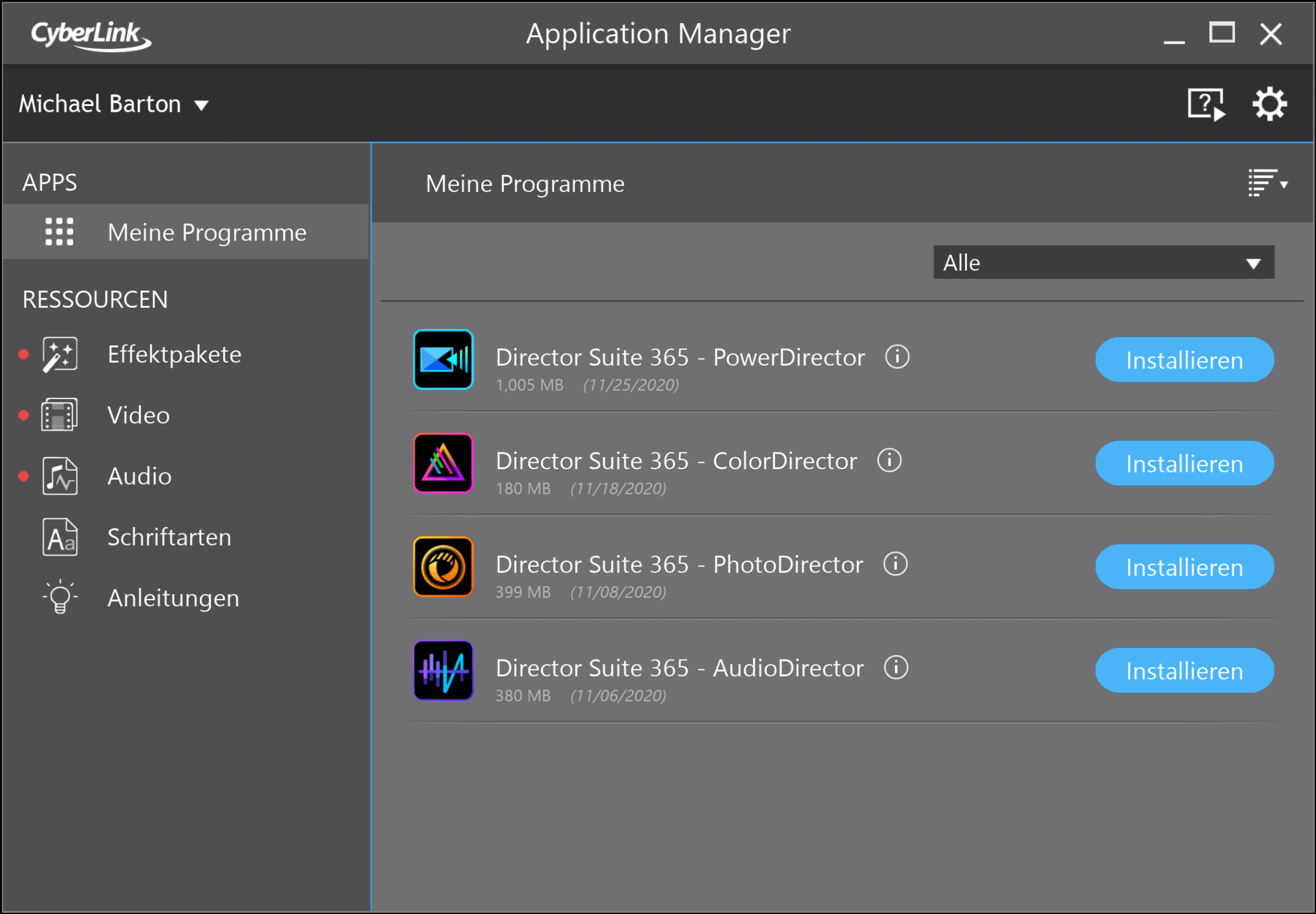
Task: Click the AudioDirector app icon
Action: point(443,670)
